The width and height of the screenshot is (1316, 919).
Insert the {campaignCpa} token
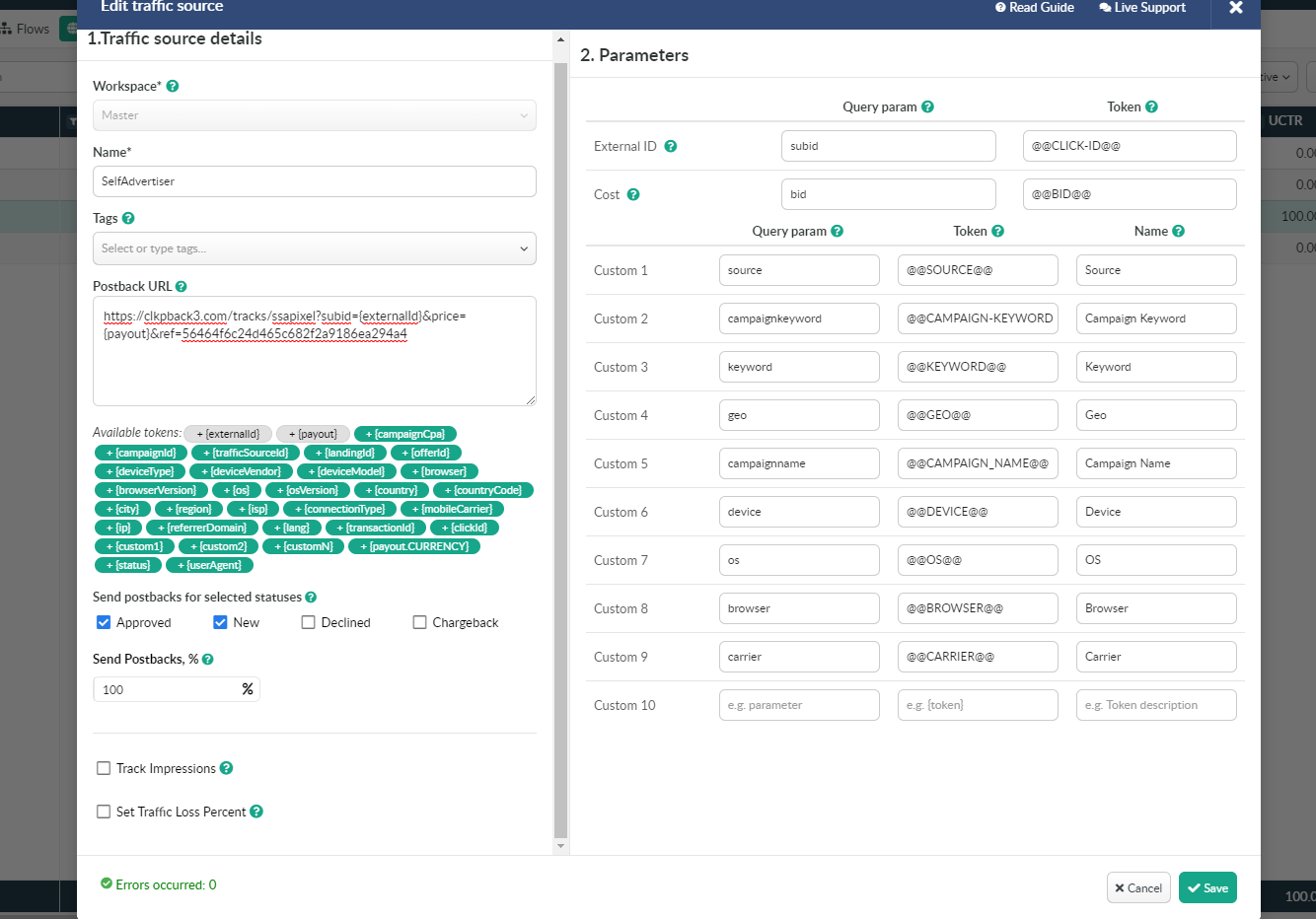[x=405, y=434]
